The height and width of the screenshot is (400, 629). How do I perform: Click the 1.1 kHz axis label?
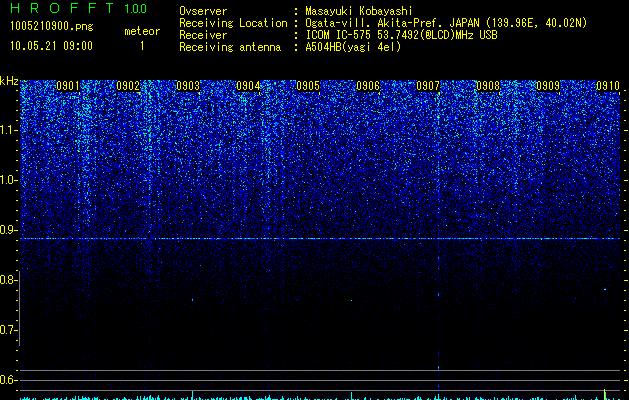coord(8,130)
